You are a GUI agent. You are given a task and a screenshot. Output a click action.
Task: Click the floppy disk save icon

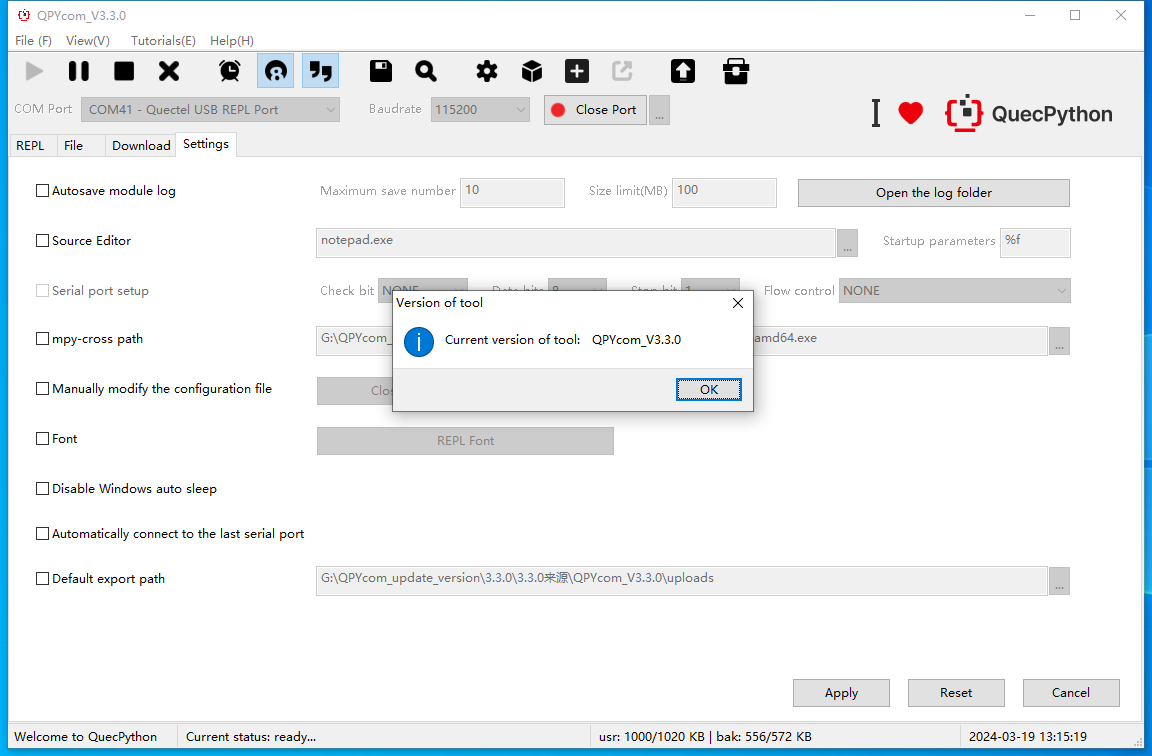click(381, 71)
